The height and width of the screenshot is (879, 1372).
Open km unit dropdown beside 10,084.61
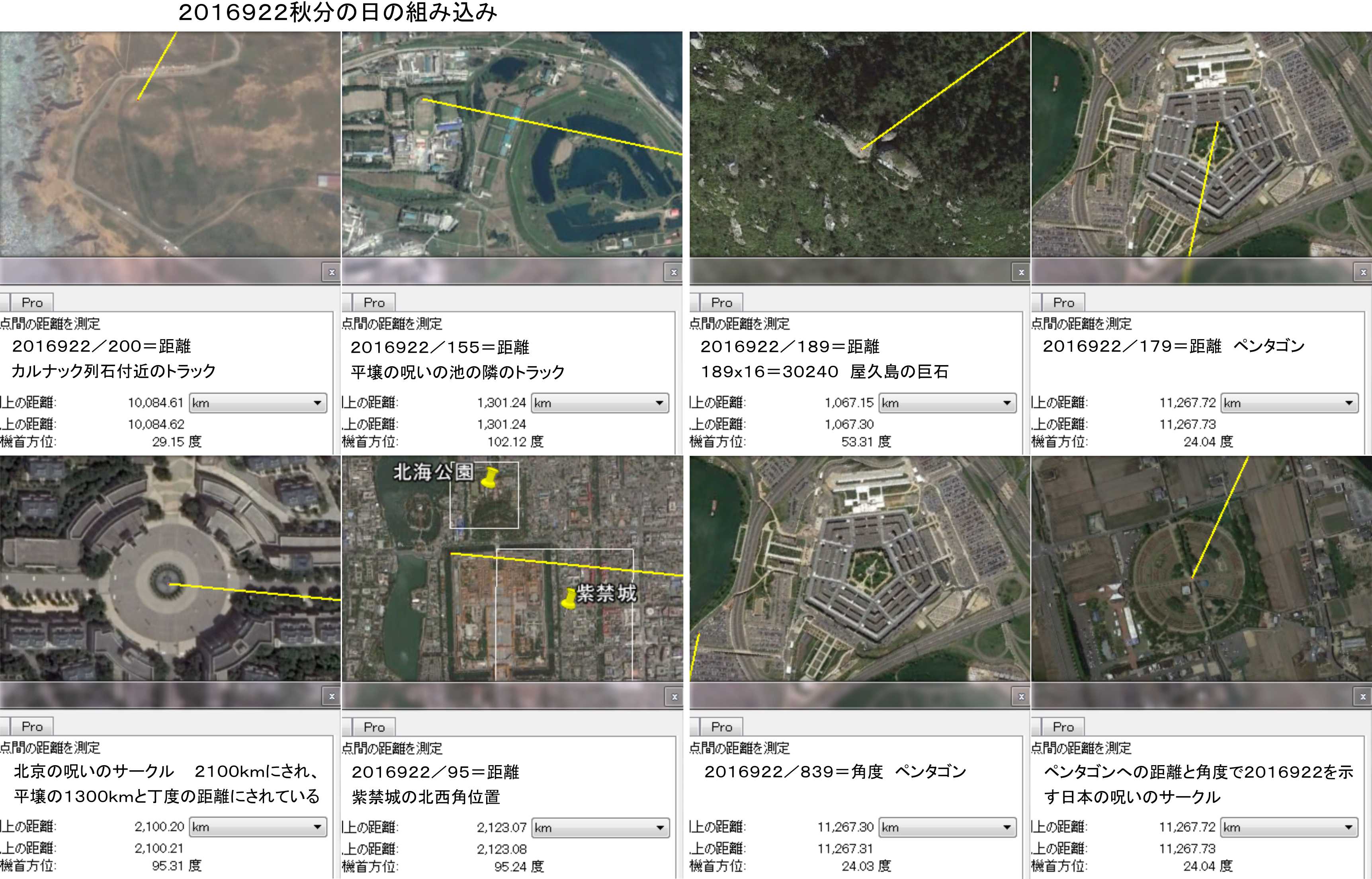(258, 403)
